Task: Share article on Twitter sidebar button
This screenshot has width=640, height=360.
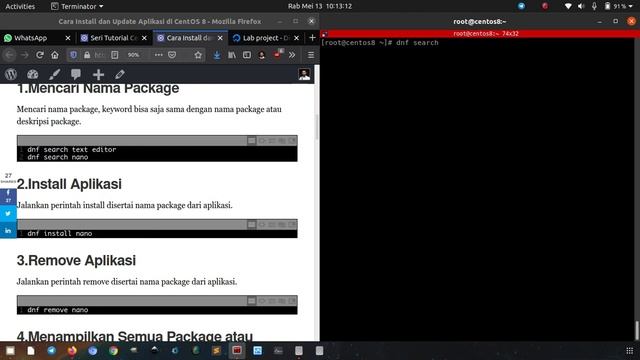Action: click(x=8, y=213)
